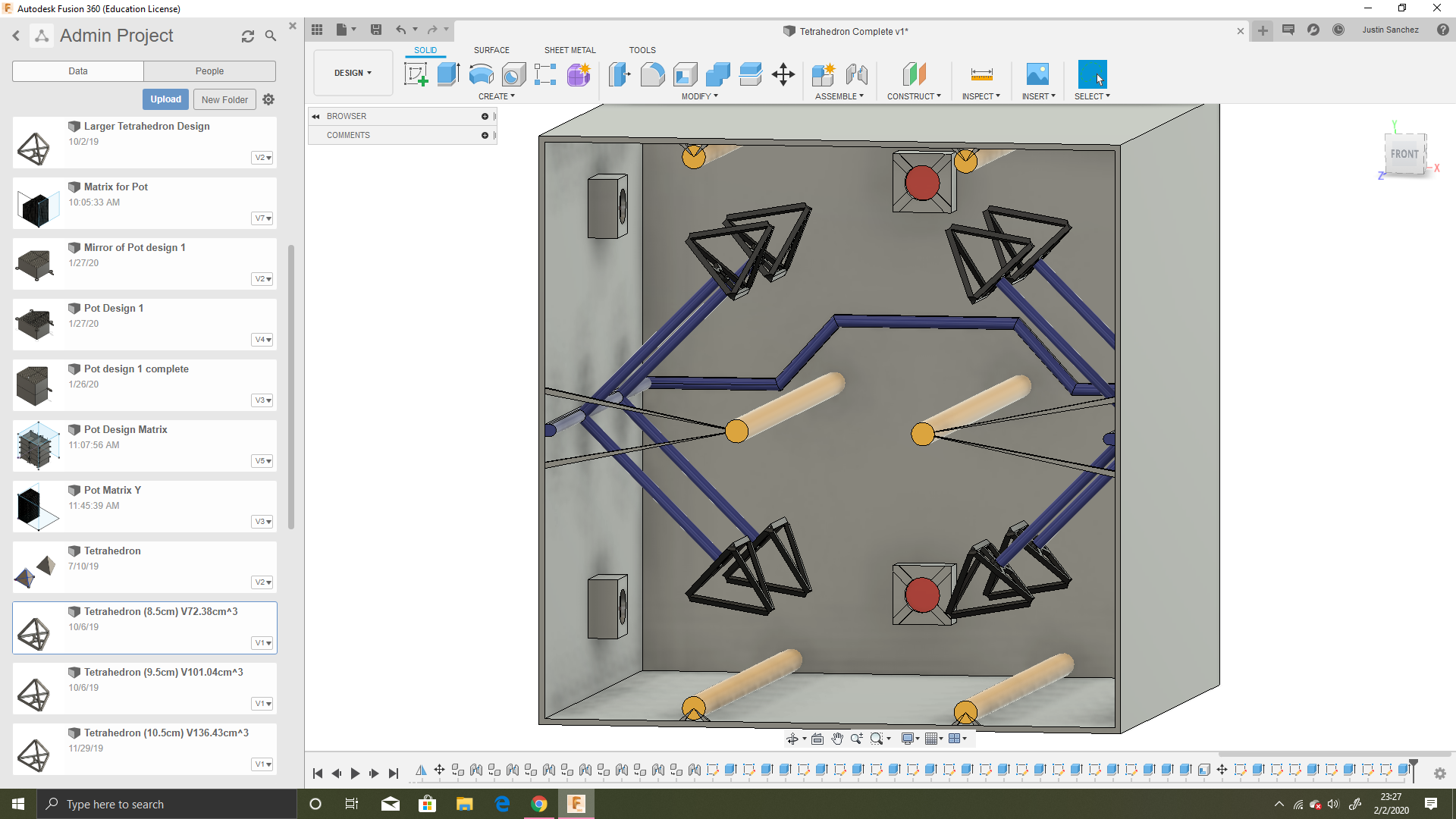This screenshot has height=819, width=1456.
Task: Switch to the SURFACE tab
Action: (491, 50)
